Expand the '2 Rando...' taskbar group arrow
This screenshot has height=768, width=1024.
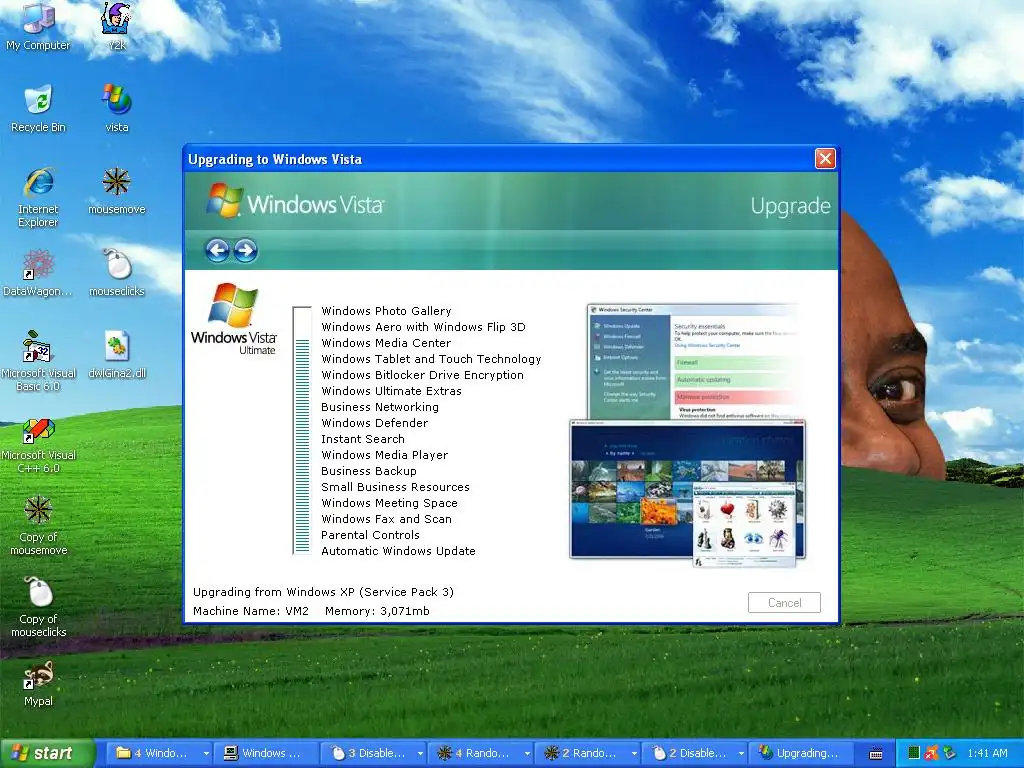click(634, 753)
